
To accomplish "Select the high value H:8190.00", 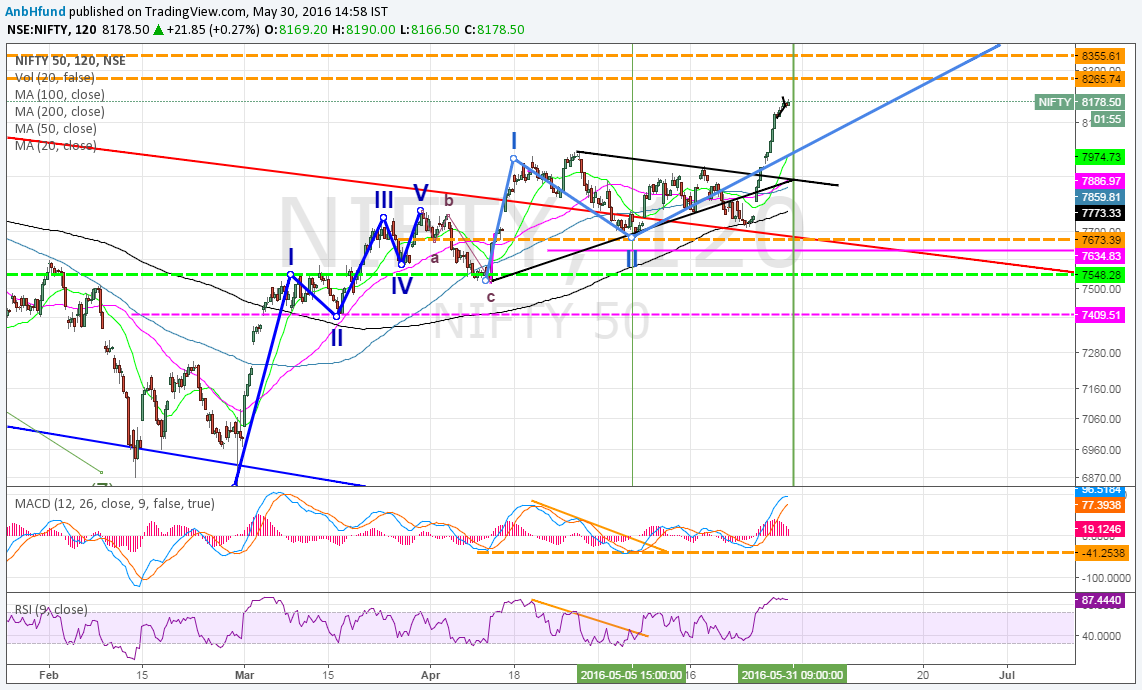I will coord(364,30).
